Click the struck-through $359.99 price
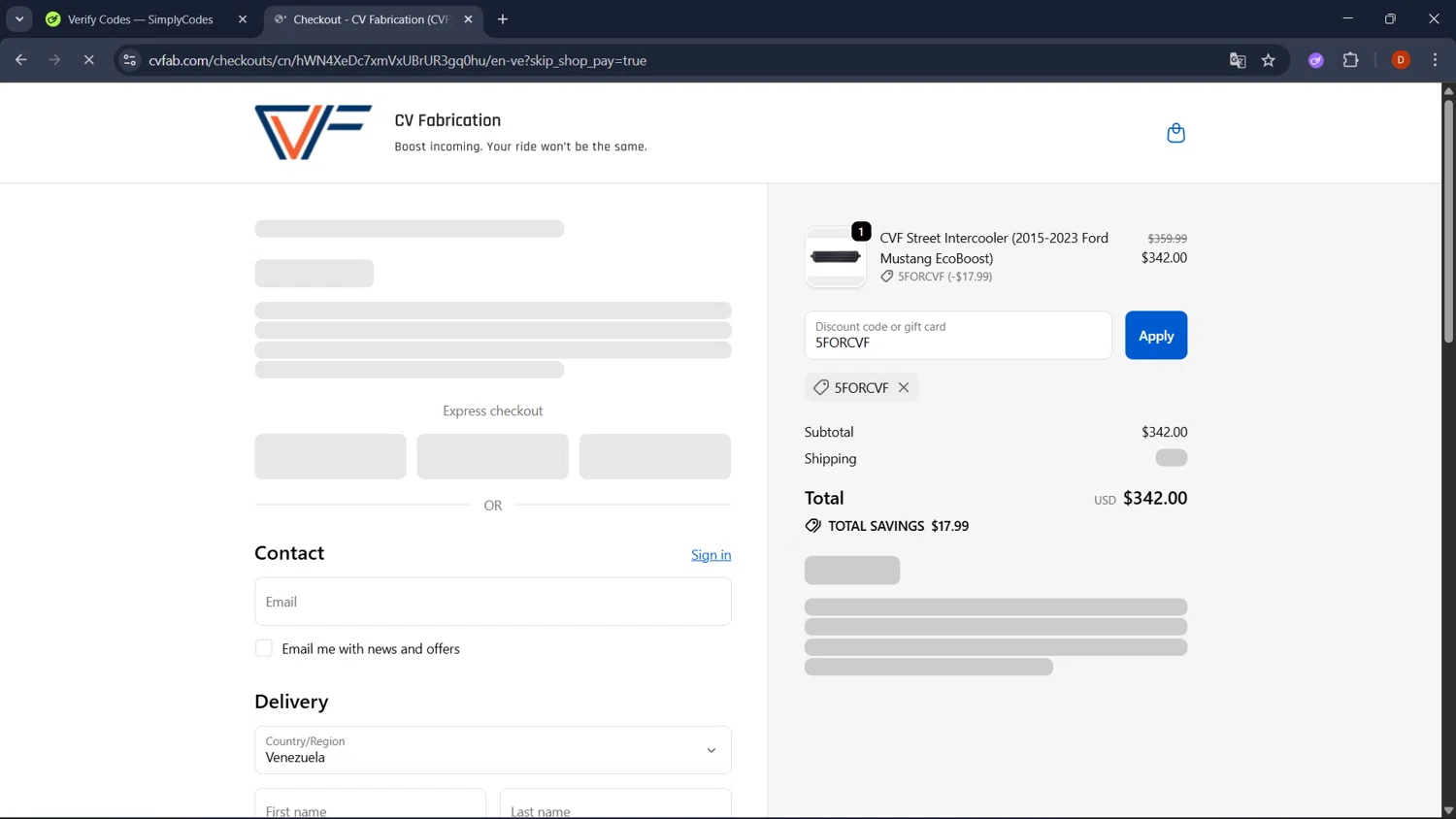The width and height of the screenshot is (1456, 819). point(1167,238)
